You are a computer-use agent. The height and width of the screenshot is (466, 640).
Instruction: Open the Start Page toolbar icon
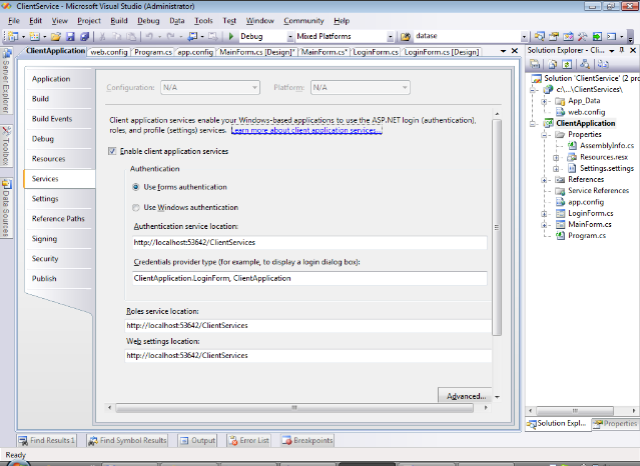pyautogui.click(x=597, y=37)
